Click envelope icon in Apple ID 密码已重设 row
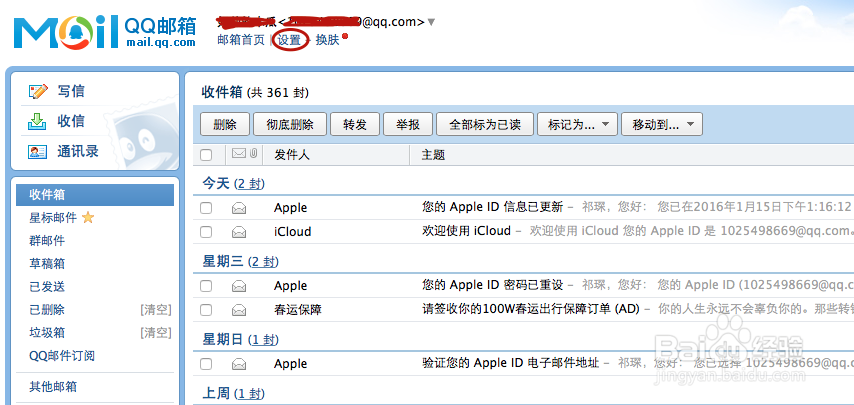The image size is (854, 405). point(239,286)
